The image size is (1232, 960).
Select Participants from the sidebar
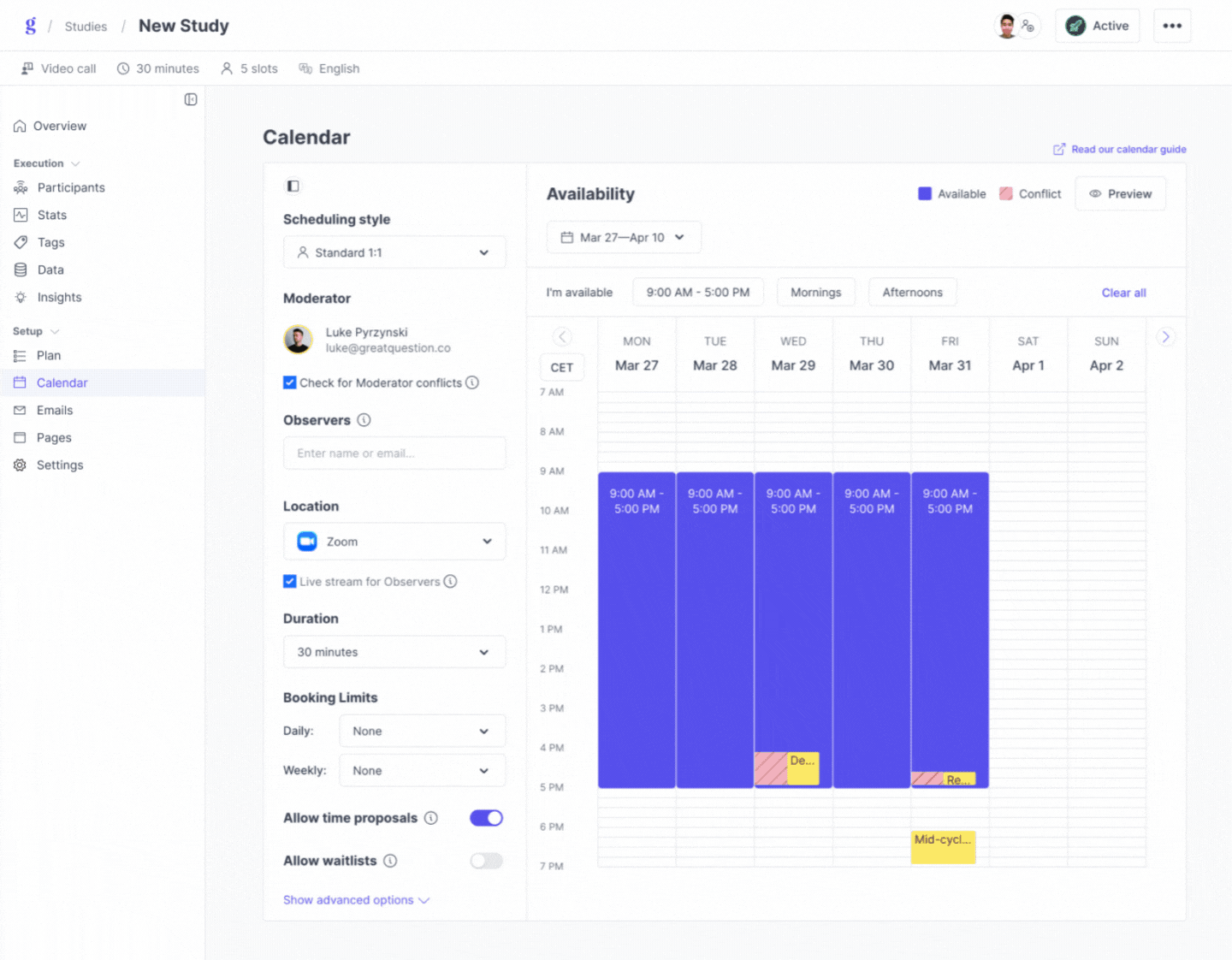pyautogui.click(x=71, y=187)
